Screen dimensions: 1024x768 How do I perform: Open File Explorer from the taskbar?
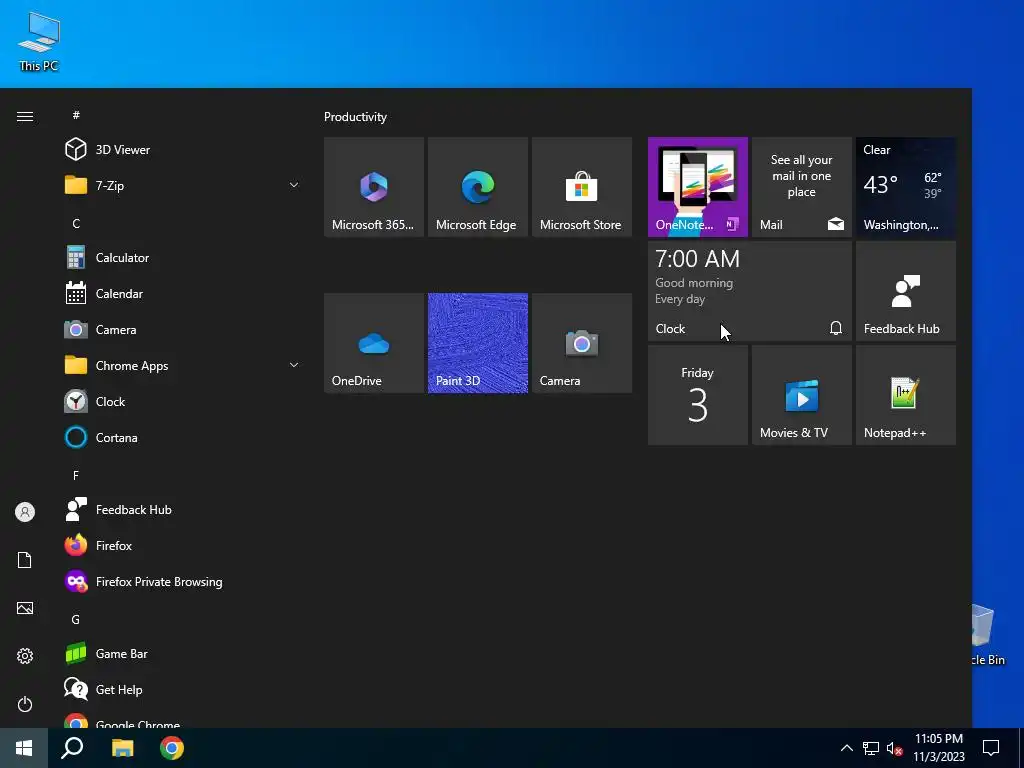(x=122, y=748)
